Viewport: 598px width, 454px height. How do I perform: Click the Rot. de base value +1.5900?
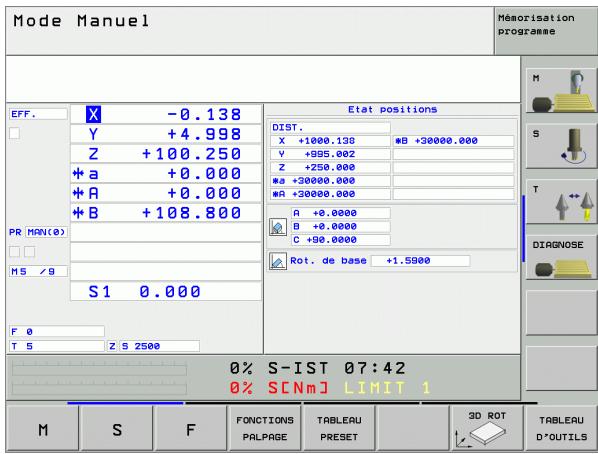point(421,261)
